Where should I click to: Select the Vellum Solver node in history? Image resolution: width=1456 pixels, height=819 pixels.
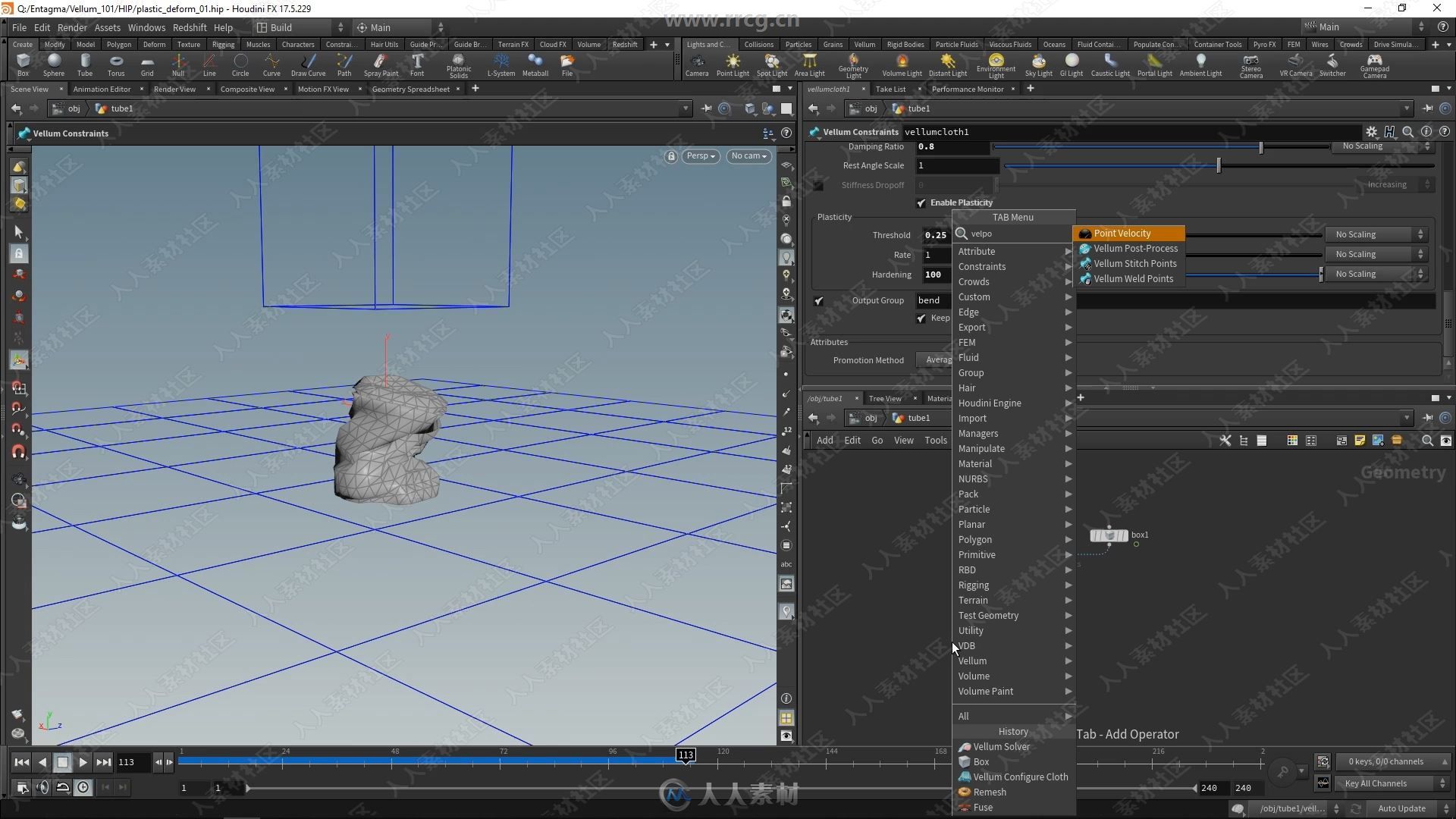pyautogui.click(x=1001, y=746)
